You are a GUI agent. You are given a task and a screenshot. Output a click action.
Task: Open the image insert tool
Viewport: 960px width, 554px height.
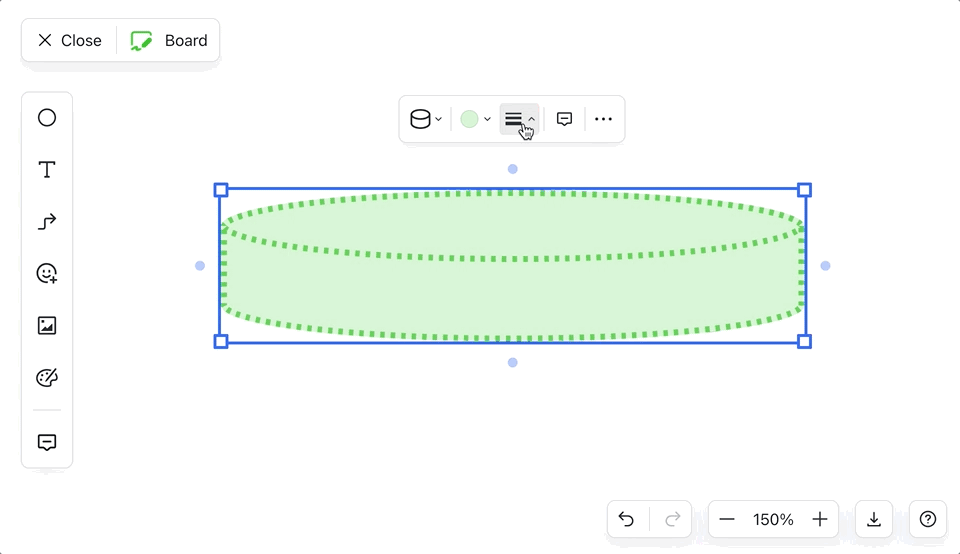tap(47, 325)
